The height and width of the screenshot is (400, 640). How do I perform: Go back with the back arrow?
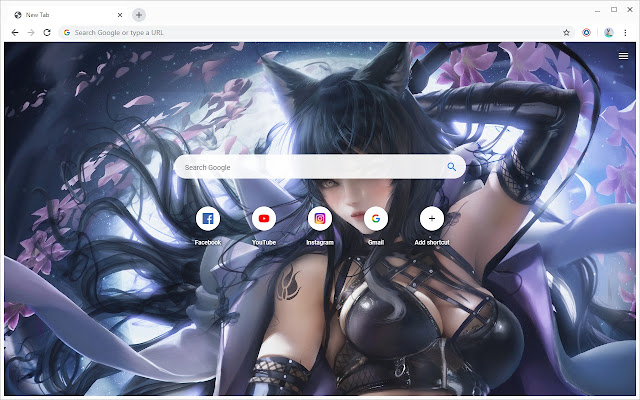(x=15, y=33)
